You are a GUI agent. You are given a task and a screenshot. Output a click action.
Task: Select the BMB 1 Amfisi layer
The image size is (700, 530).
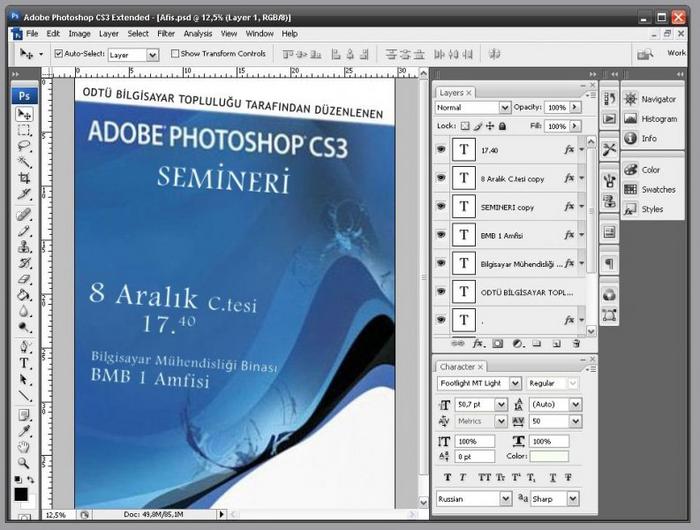[515, 235]
